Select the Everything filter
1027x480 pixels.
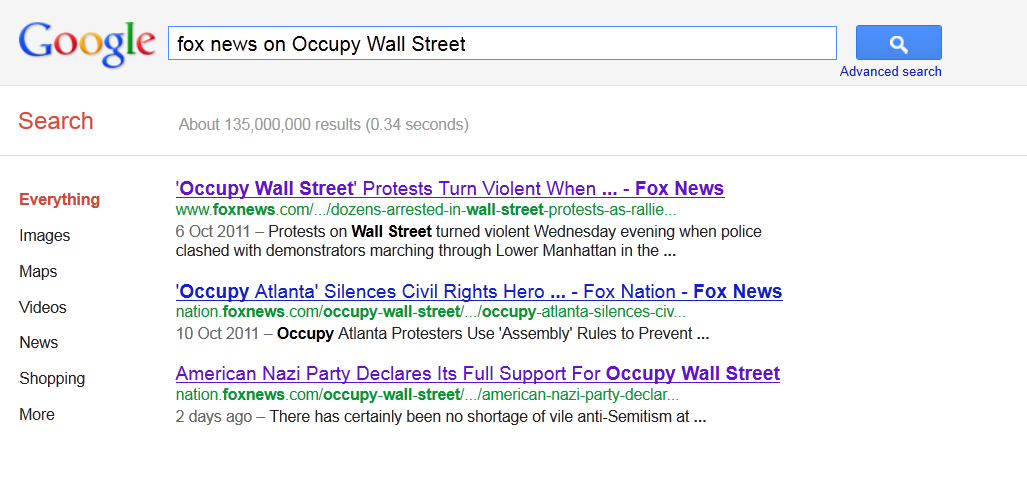pos(60,200)
